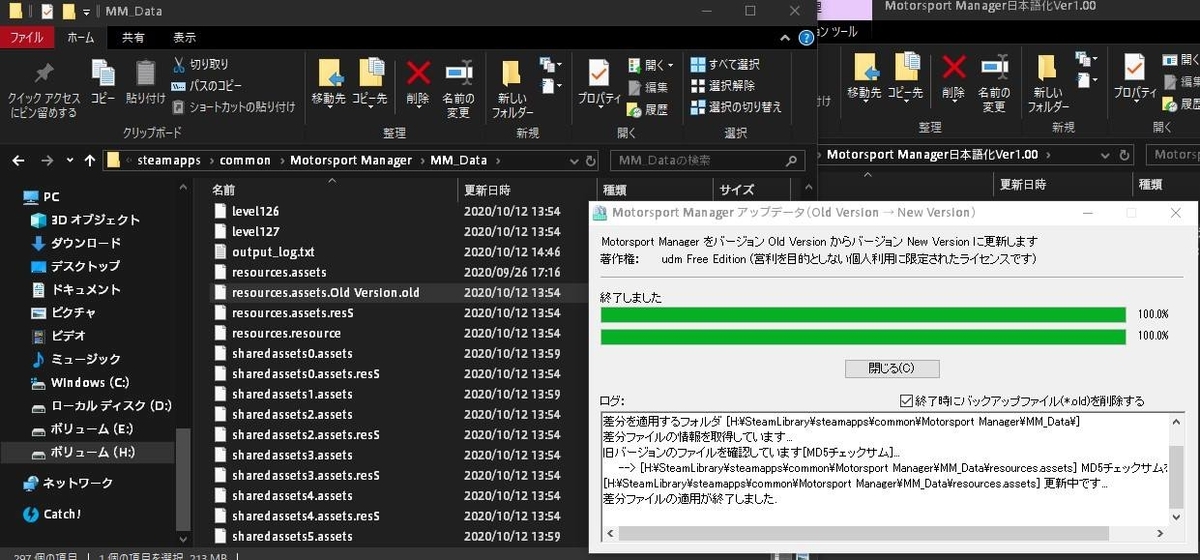
Task: Select file output_log.txt
Action: pos(273,252)
